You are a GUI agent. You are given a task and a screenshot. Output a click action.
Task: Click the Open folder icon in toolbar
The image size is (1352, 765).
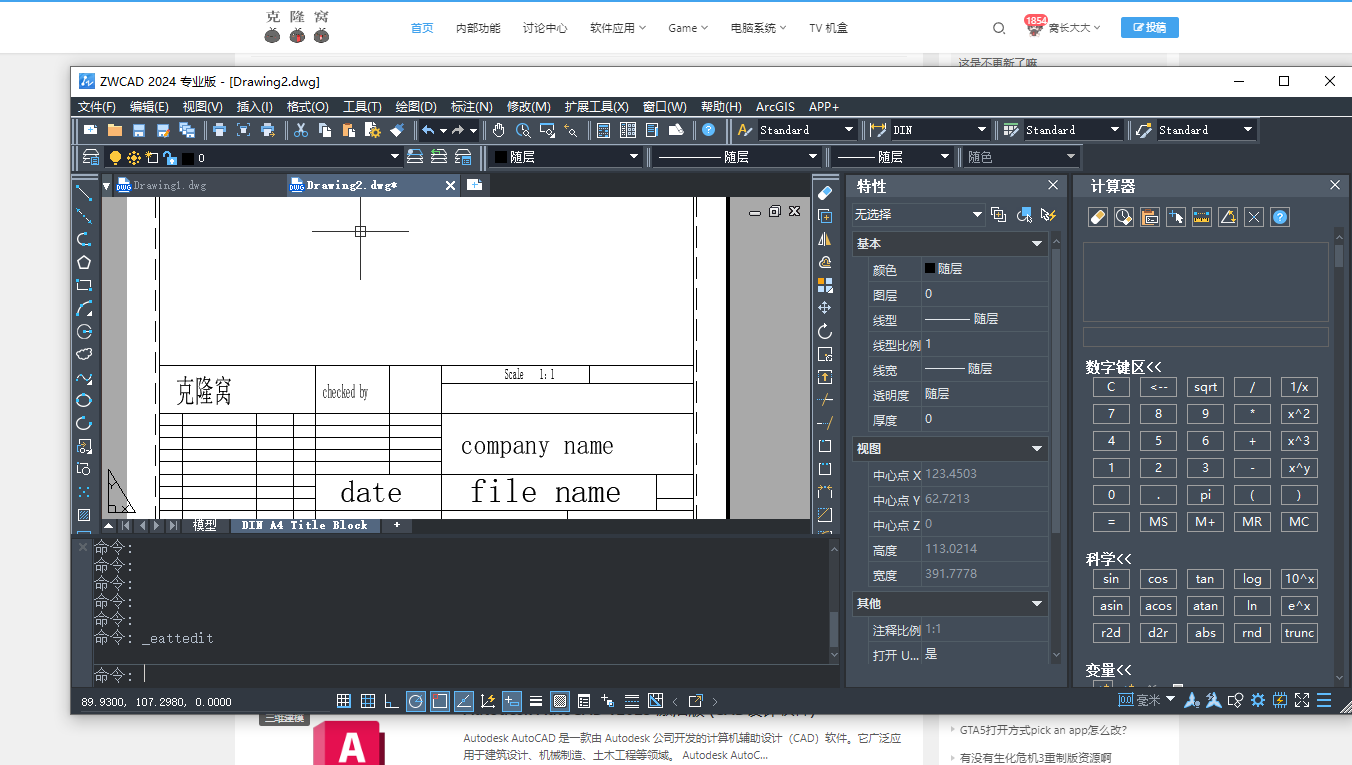[x=114, y=130]
